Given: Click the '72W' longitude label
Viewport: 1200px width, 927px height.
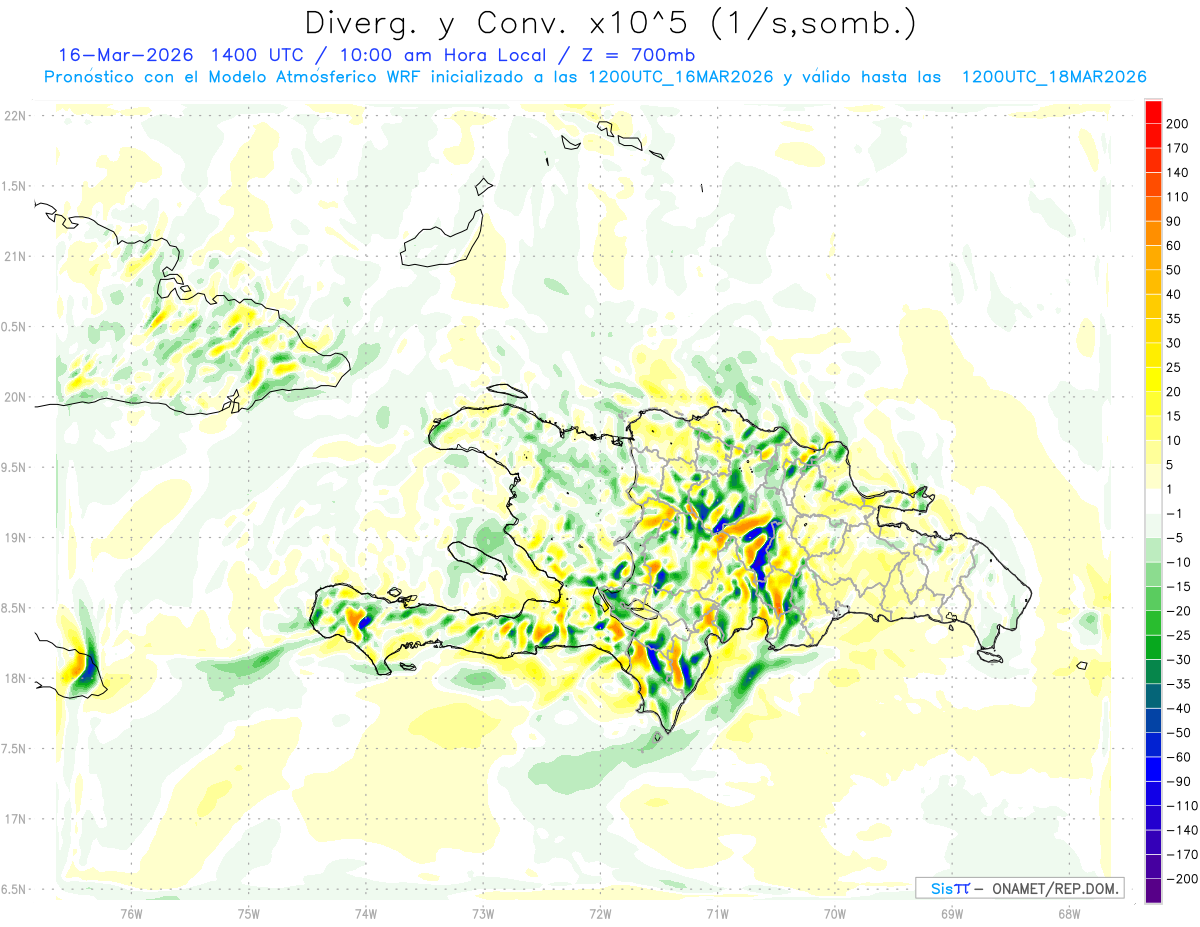Looking at the screenshot, I should click(600, 913).
